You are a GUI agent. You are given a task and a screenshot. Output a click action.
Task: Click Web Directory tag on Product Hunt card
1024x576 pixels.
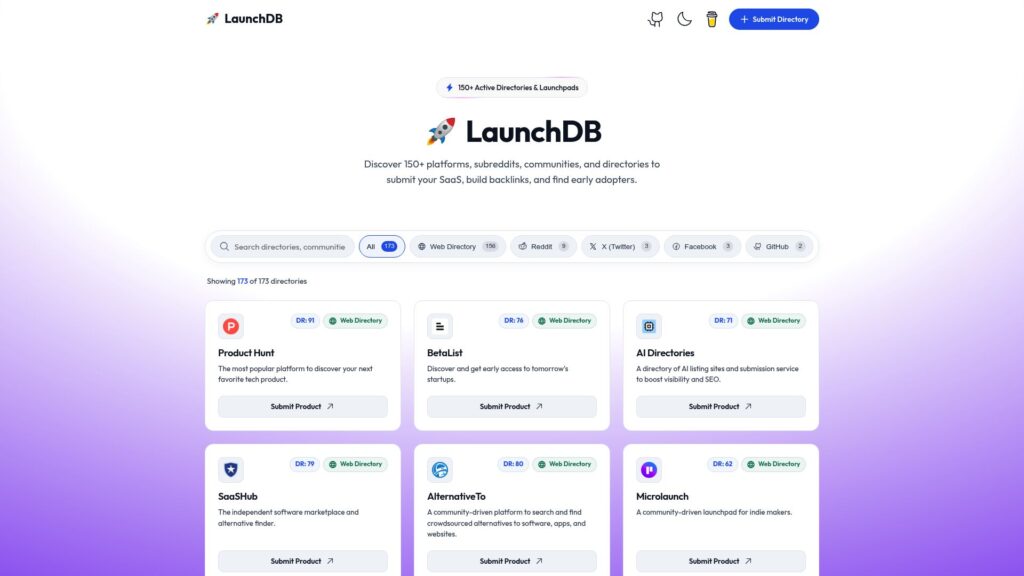[355, 321]
